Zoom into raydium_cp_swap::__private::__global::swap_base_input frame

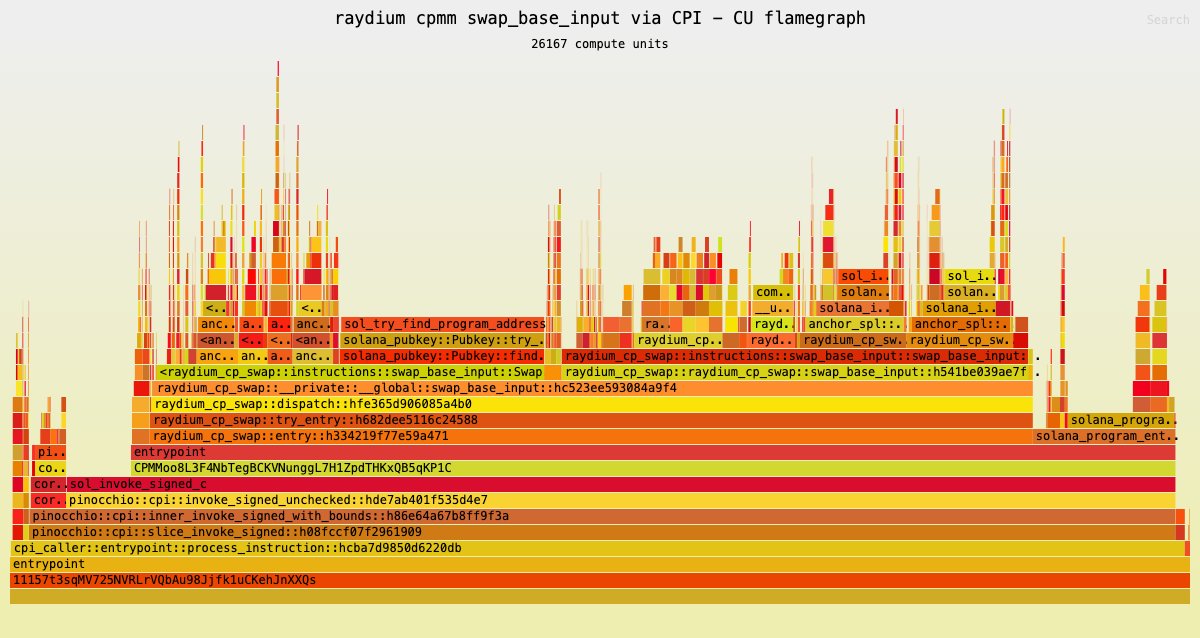(x=593, y=388)
